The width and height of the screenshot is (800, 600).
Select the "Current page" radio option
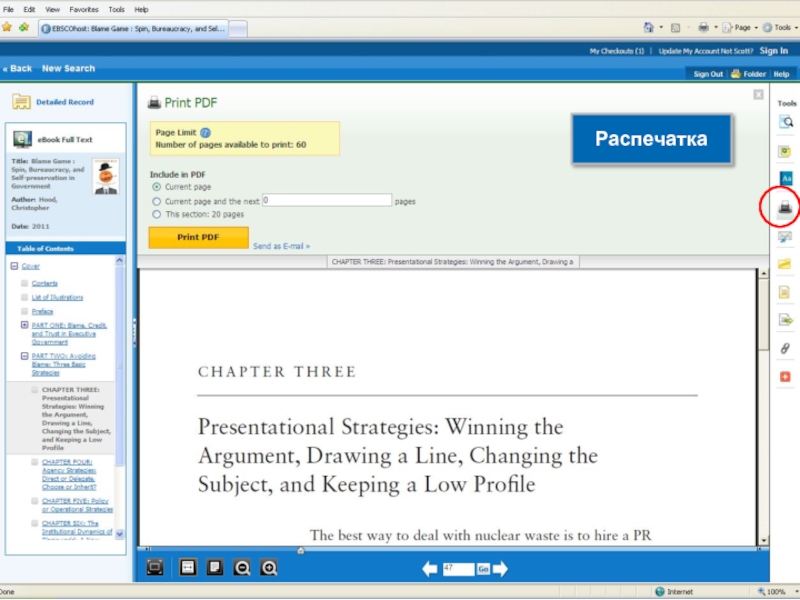point(156,187)
